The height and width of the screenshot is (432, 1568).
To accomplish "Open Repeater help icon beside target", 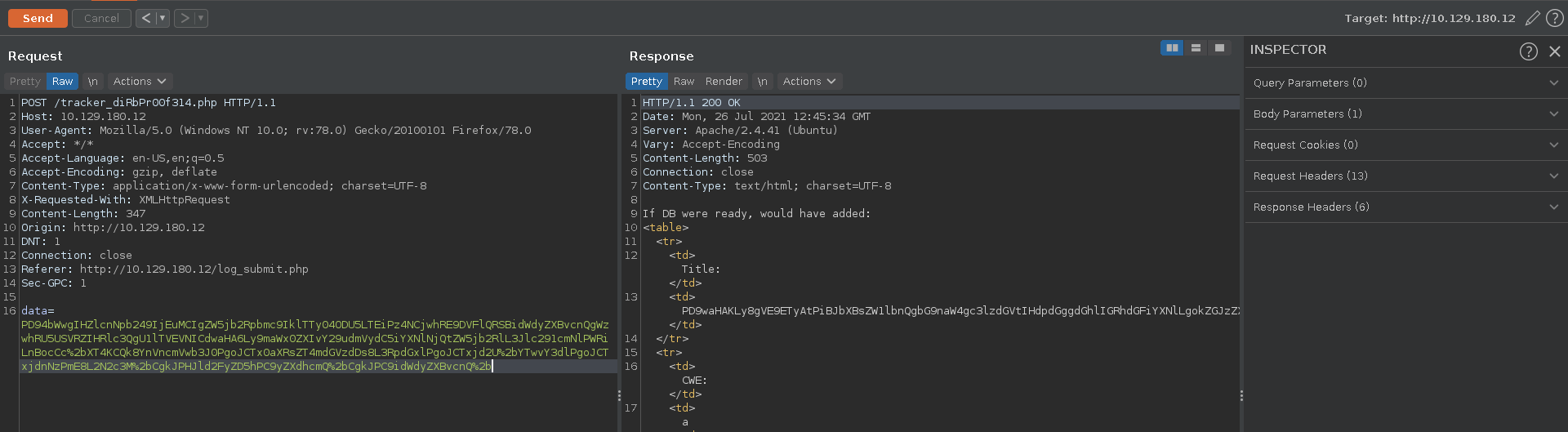I will [x=1555, y=18].
